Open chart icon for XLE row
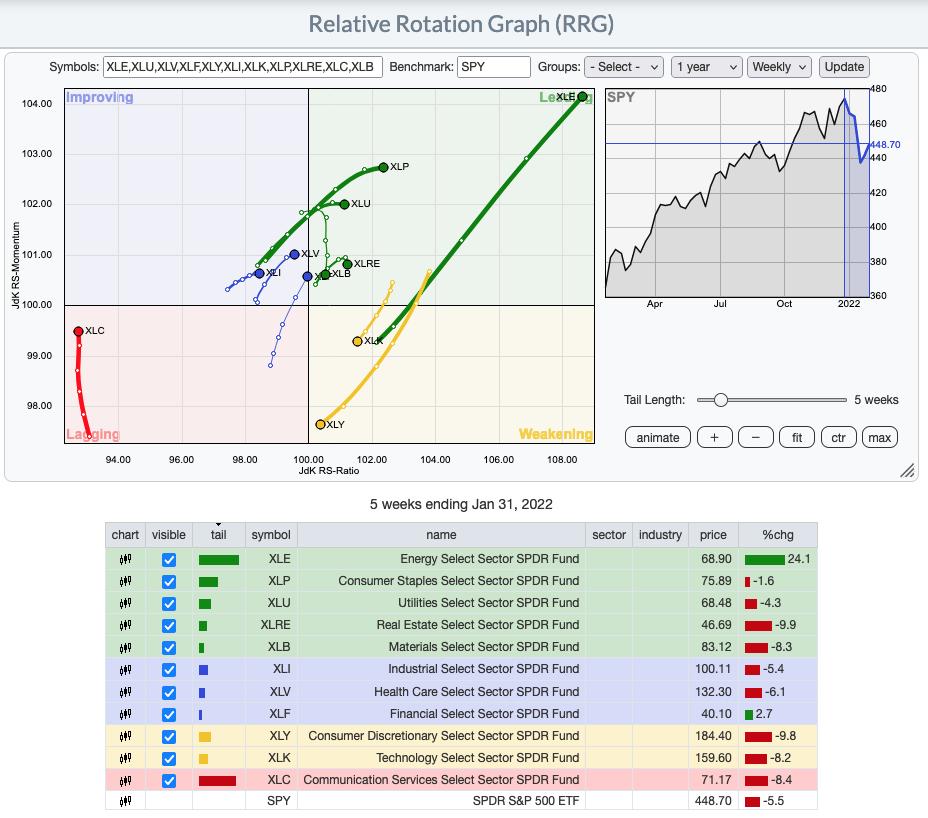The width and height of the screenshot is (928, 818). coord(125,559)
